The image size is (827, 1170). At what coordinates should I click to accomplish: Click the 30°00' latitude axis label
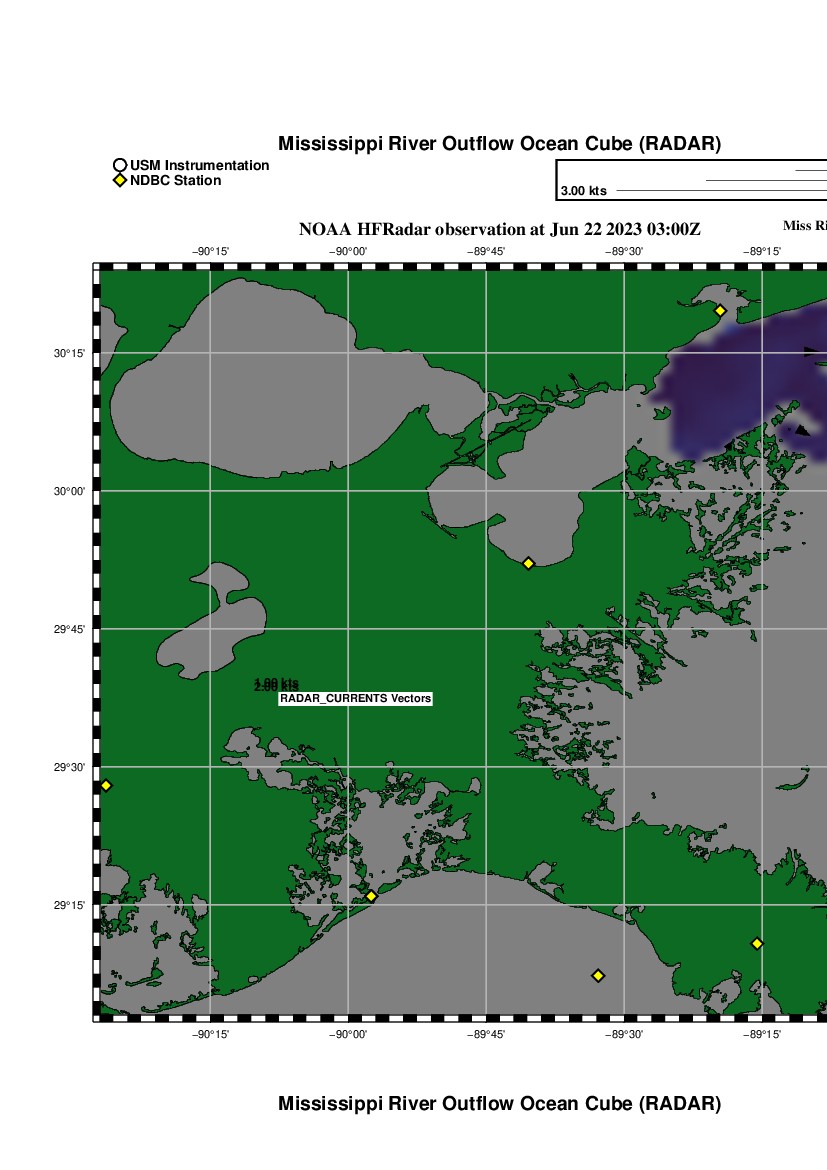[x=69, y=491]
